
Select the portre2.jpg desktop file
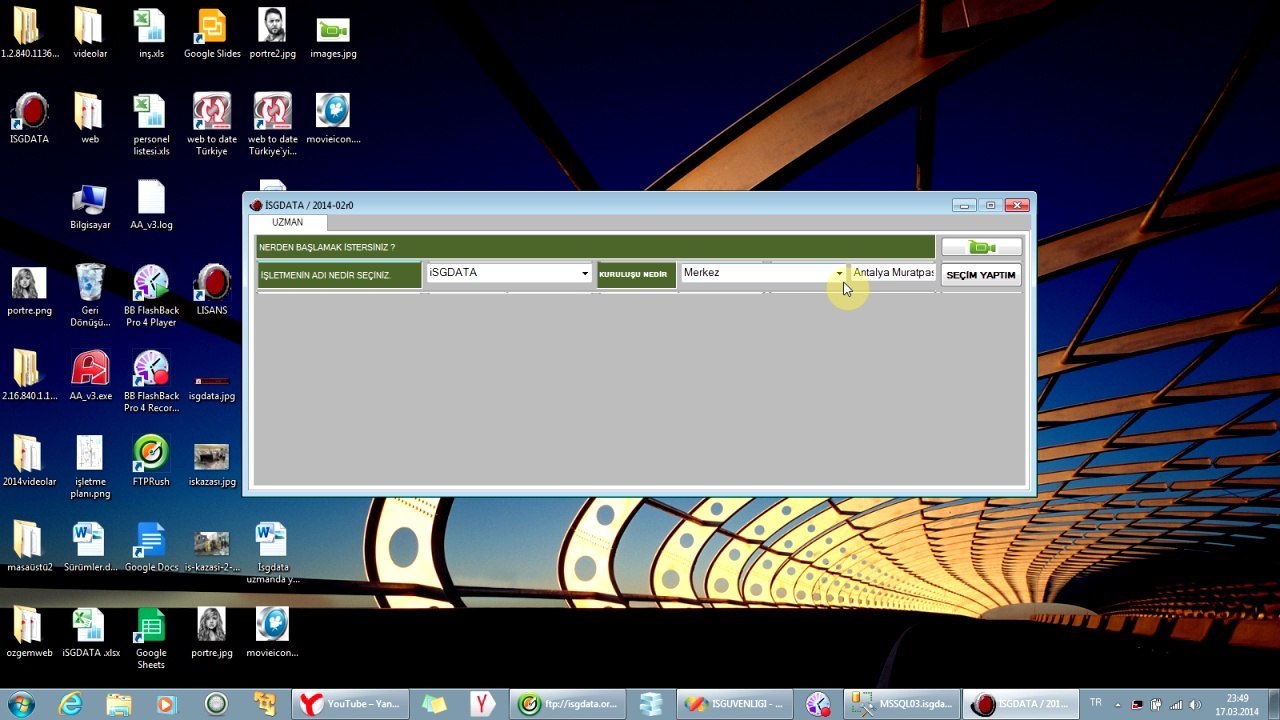pos(272,33)
